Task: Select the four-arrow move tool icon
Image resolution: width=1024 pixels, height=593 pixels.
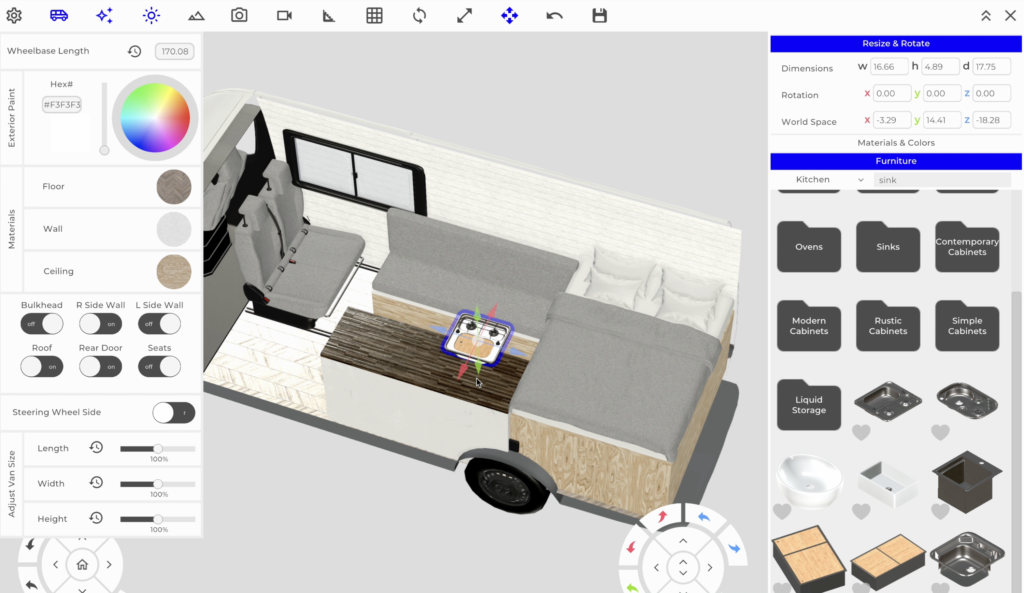Action: click(509, 15)
